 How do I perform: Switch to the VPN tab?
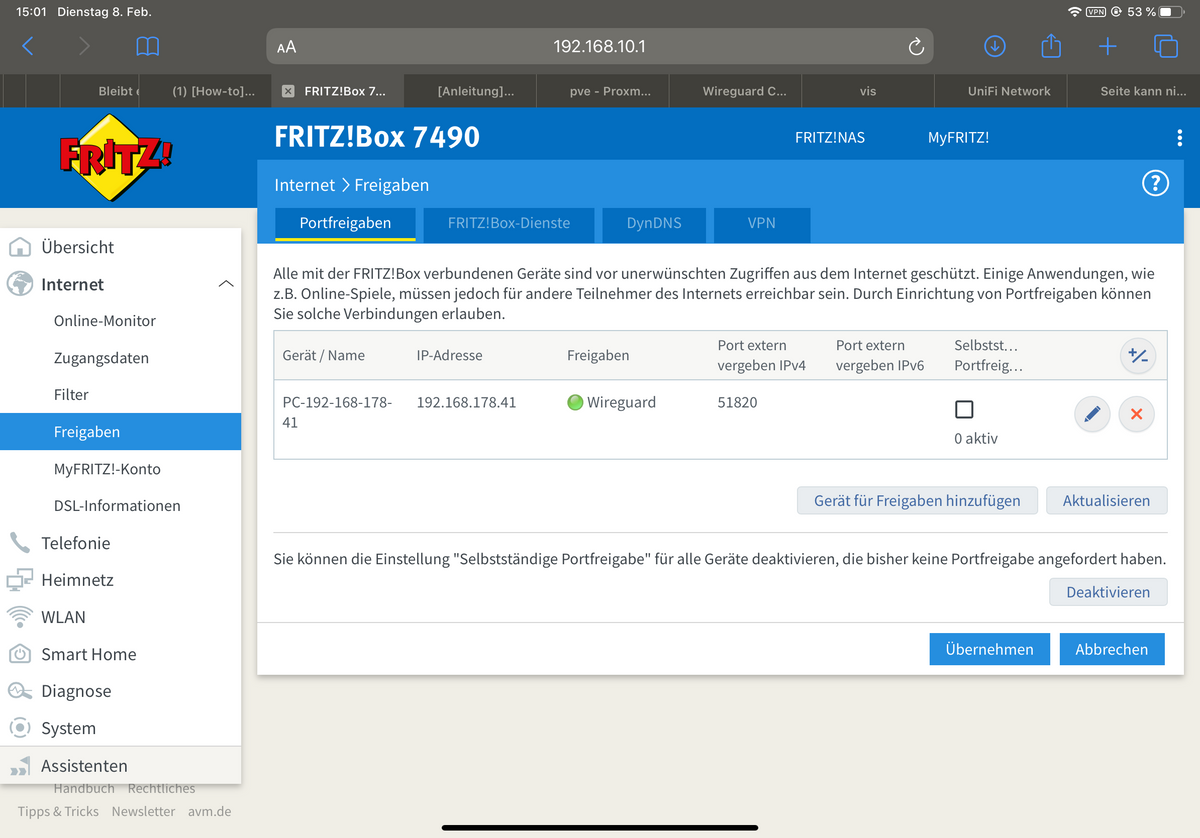tap(762, 224)
